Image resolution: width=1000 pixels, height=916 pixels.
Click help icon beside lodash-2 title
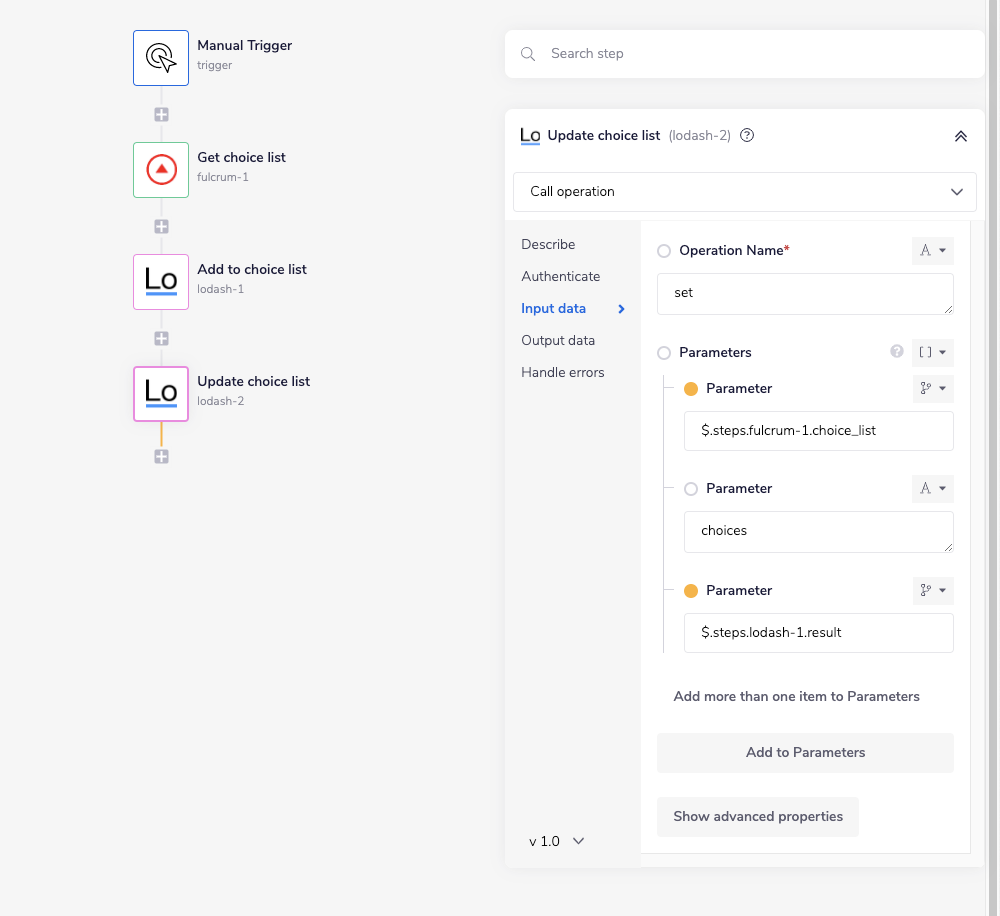click(x=746, y=136)
